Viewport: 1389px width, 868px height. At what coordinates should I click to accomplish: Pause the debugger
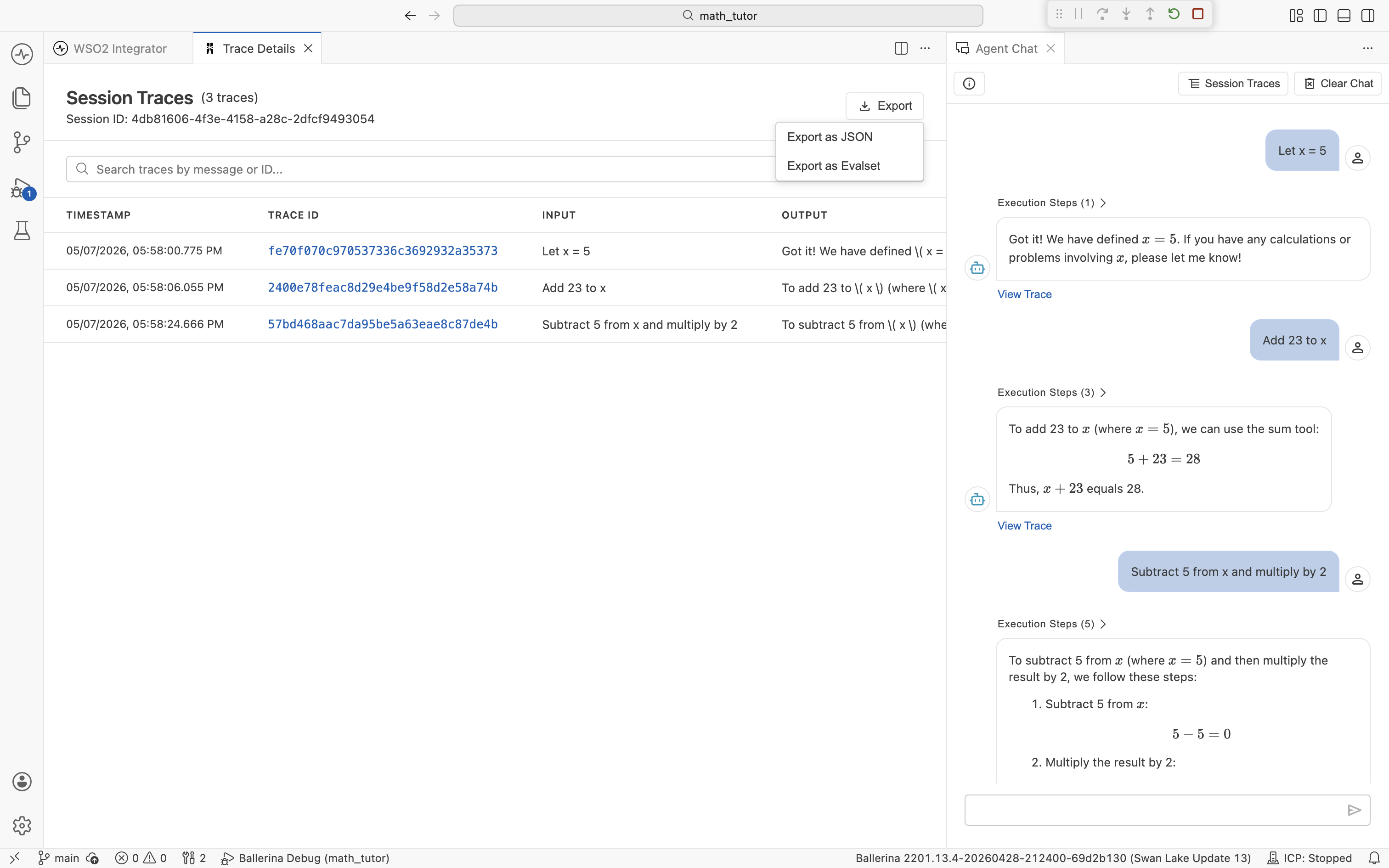coord(1078,14)
